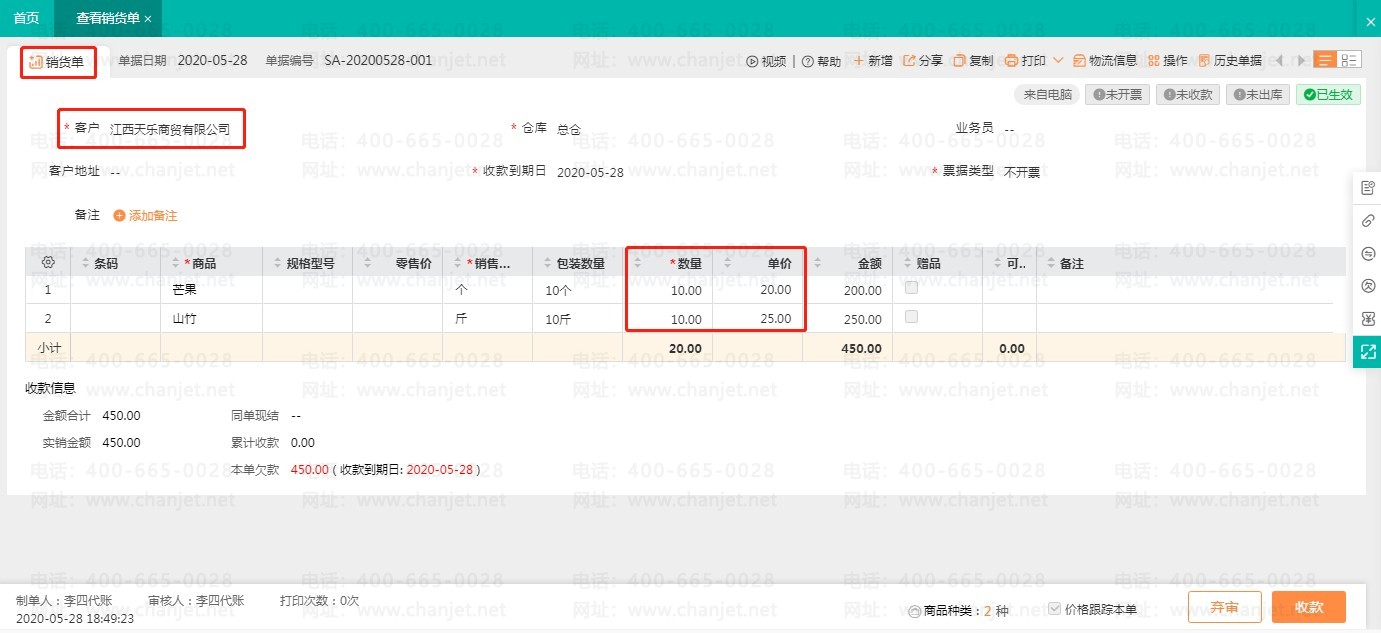The image size is (1381, 633).
Task: Toggle the 价格跟踪本单 checkbox
Action: [1054, 609]
